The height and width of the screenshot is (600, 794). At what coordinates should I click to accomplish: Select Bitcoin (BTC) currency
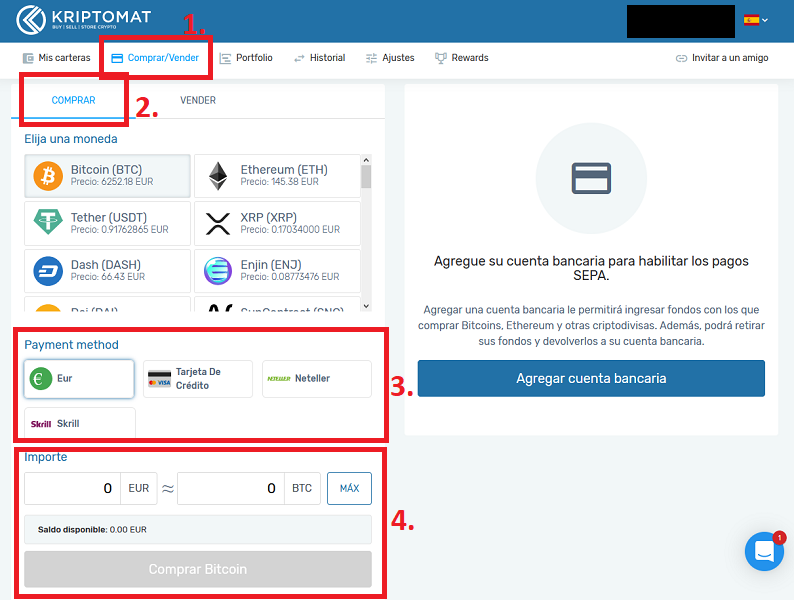click(x=107, y=176)
